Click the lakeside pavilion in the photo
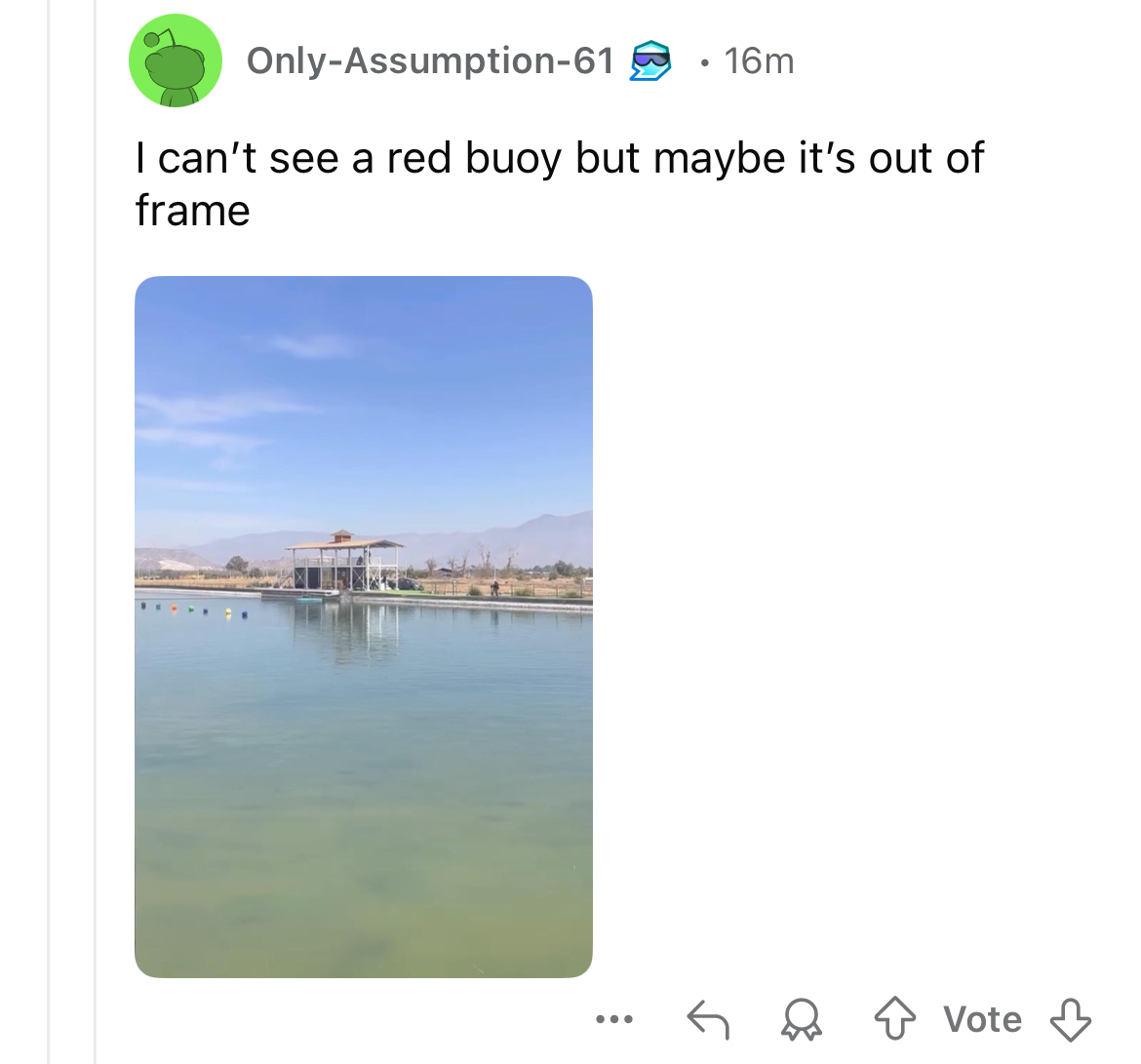The height and width of the screenshot is (1064, 1141). (344, 562)
